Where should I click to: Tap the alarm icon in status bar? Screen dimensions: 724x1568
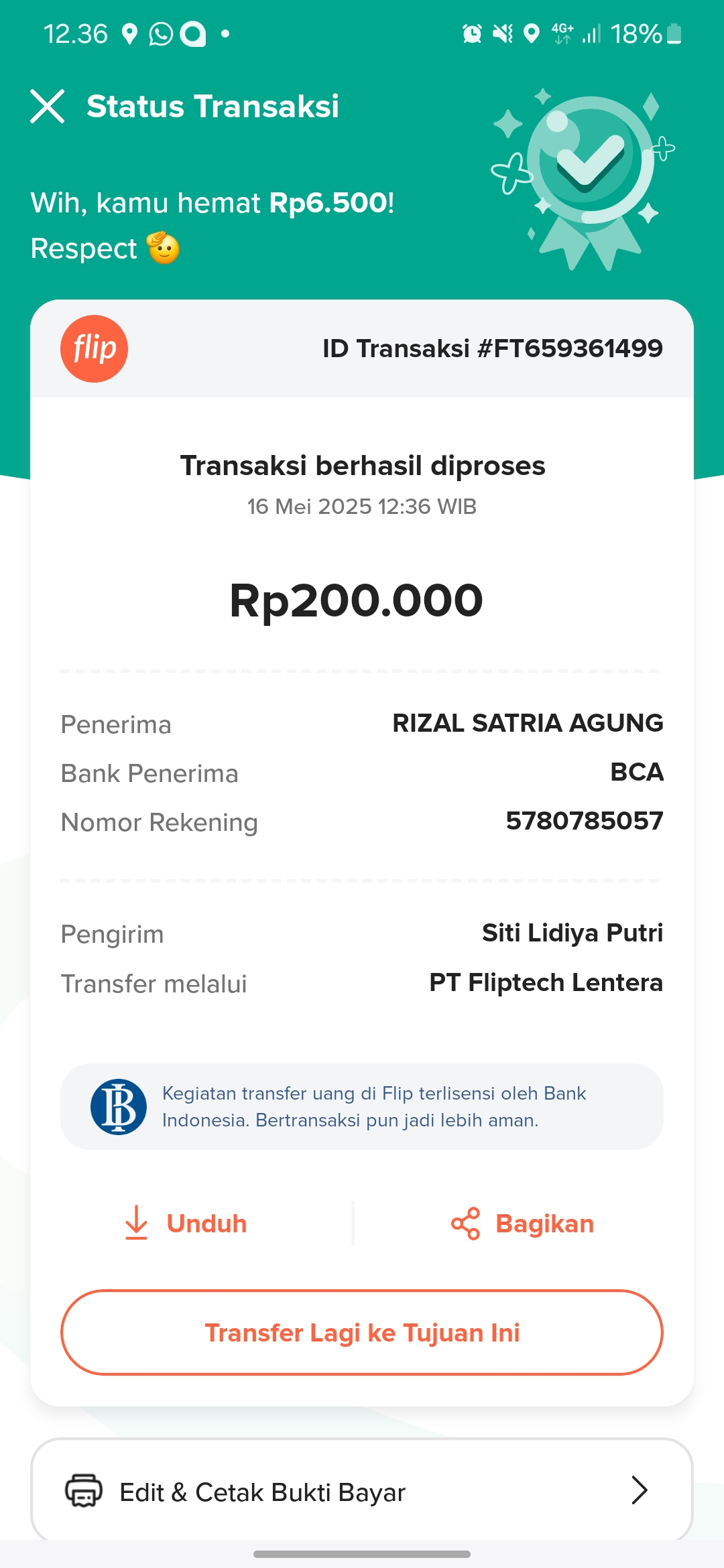click(472, 34)
